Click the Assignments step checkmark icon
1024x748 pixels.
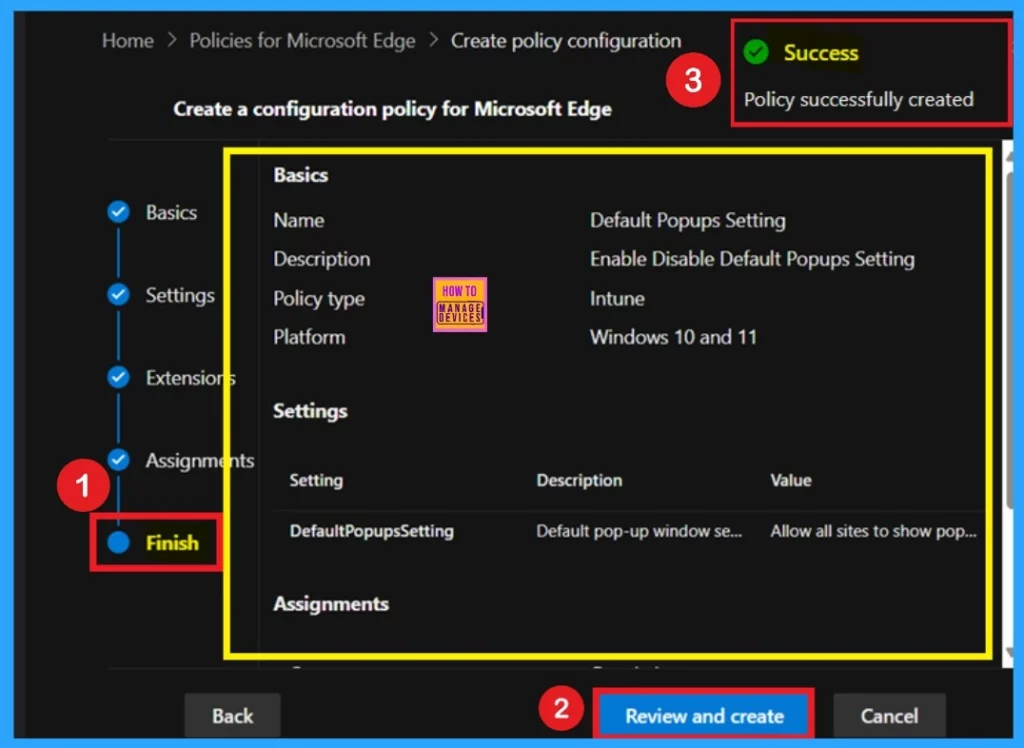[118, 460]
